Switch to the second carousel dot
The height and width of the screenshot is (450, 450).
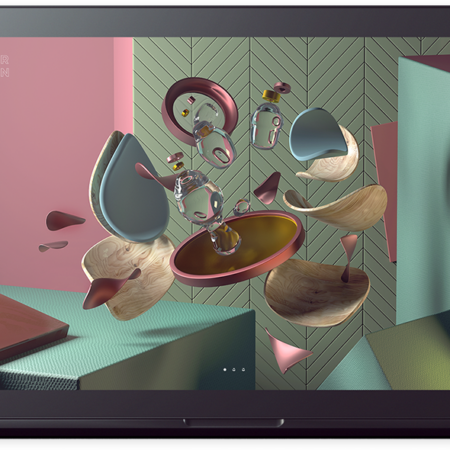point(234,369)
